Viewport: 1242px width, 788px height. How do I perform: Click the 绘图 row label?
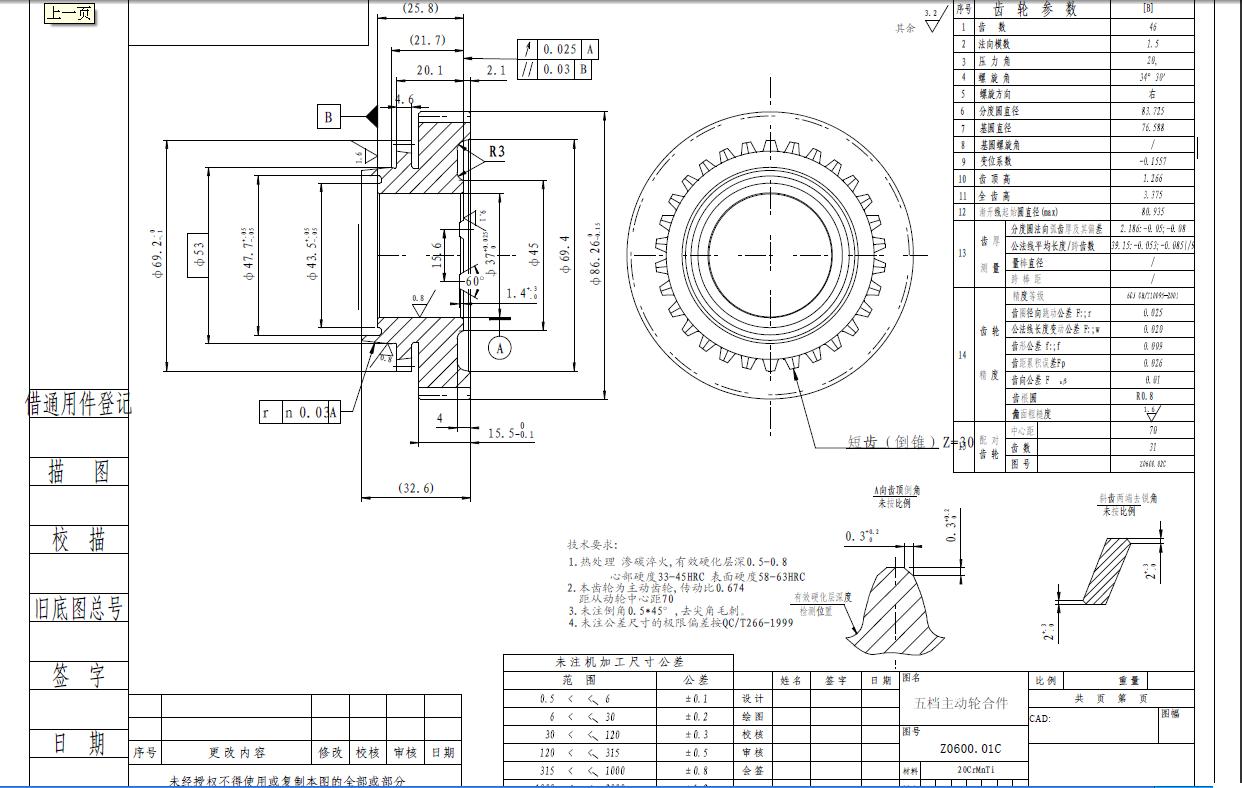pos(753,717)
